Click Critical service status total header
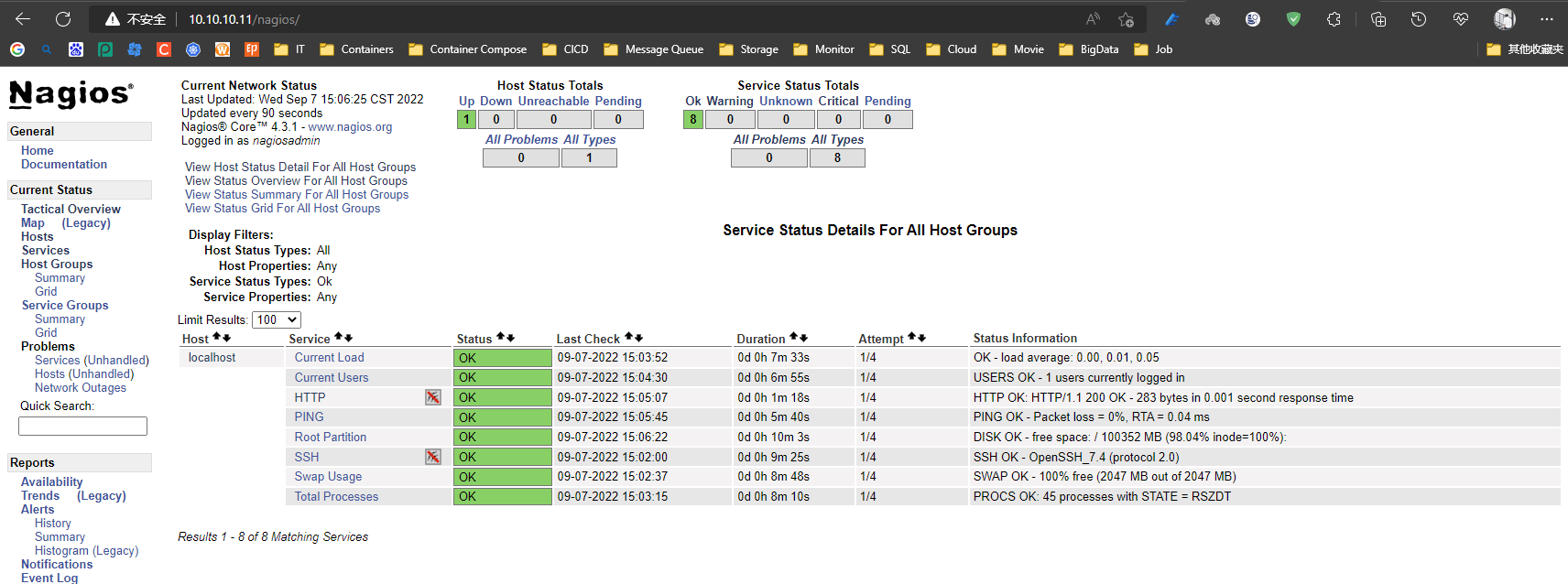This screenshot has width=1568, height=584. click(x=838, y=101)
